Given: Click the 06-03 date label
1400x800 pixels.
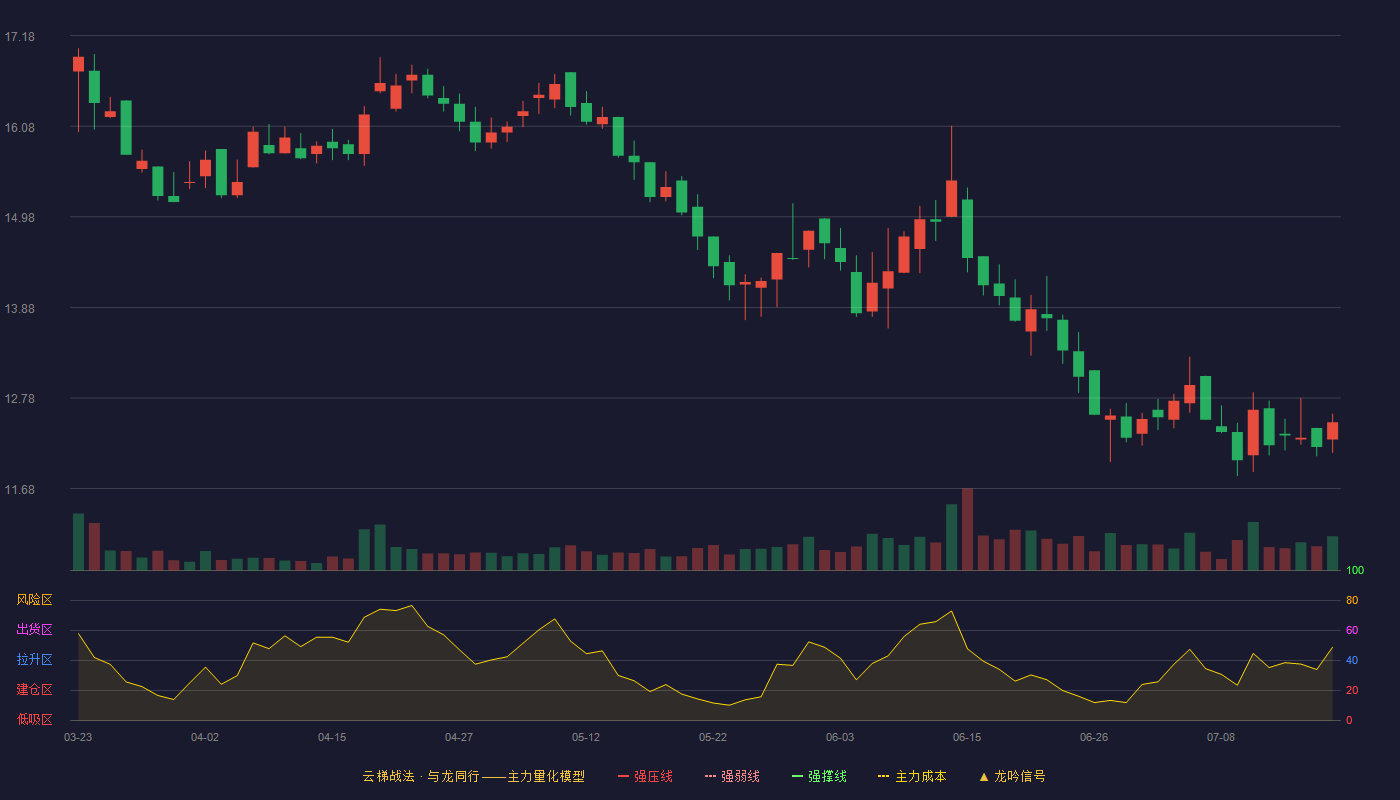Looking at the screenshot, I should [840, 737].
